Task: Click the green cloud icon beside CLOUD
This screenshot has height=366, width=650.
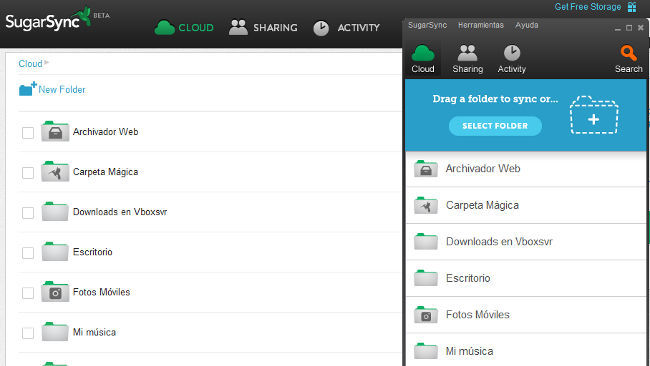Action: 165,28
